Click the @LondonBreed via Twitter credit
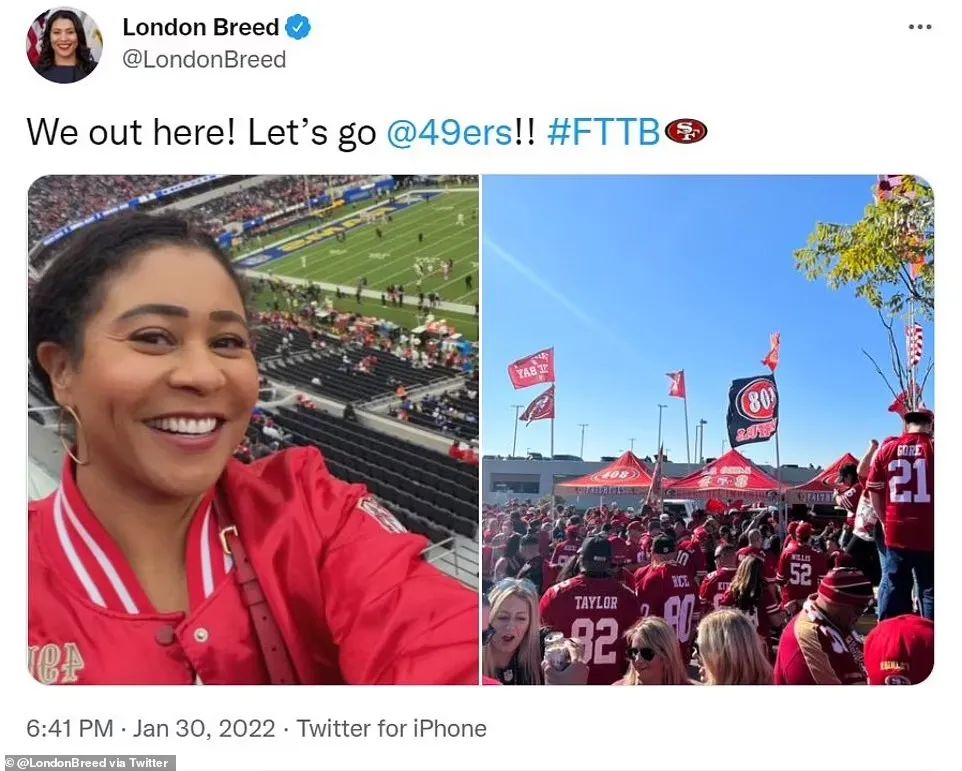This screenshot has height=771, width=962. (88, 763)
